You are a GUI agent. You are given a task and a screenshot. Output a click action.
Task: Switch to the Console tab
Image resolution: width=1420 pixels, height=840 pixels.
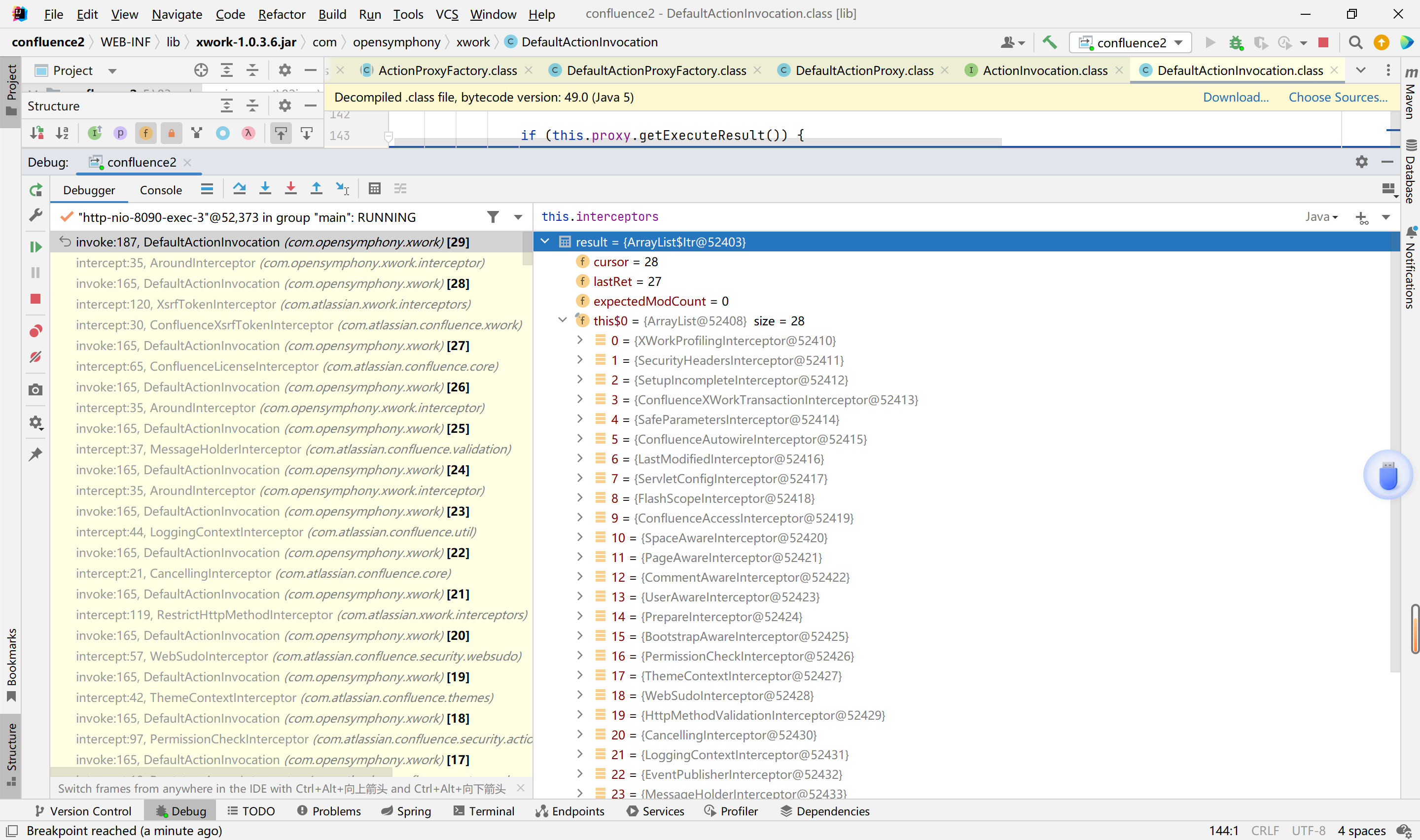[x=161, y=190]
